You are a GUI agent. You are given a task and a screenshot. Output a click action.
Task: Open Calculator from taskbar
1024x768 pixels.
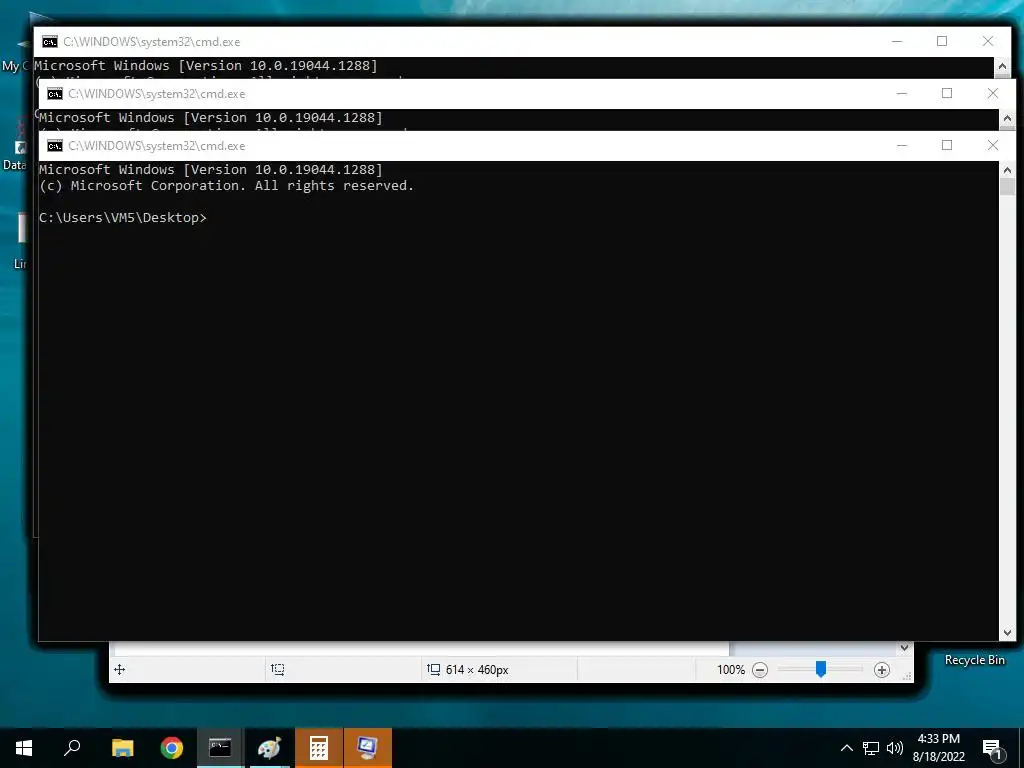[x=319, y=748]
